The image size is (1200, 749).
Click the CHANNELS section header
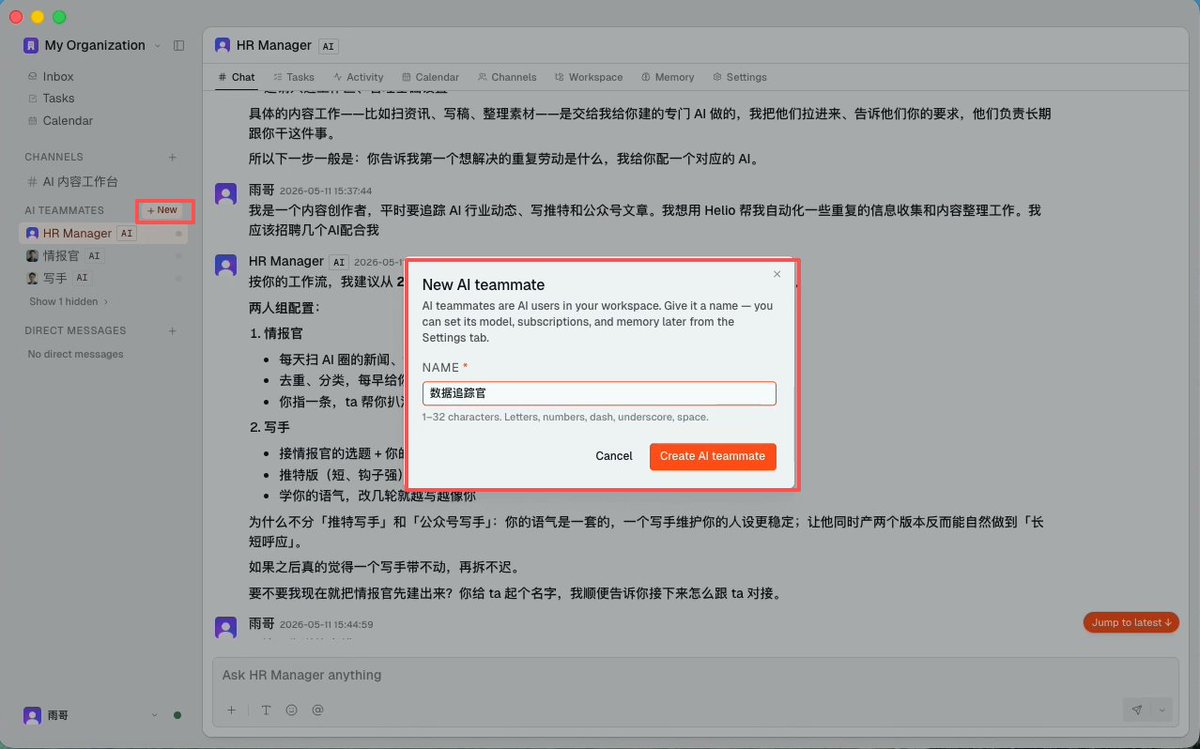pyautogui.click(x=54, y=157)
